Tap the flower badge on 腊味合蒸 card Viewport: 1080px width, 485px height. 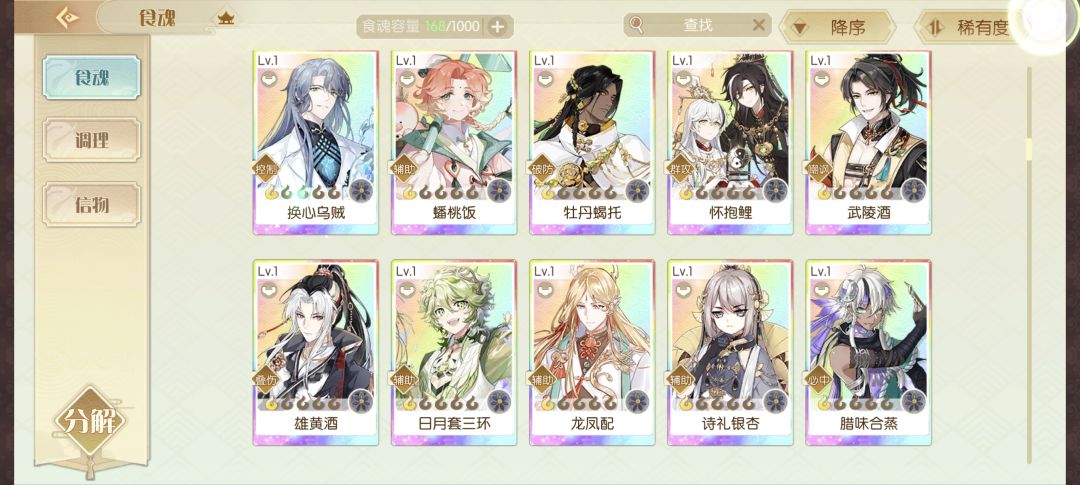914,401
